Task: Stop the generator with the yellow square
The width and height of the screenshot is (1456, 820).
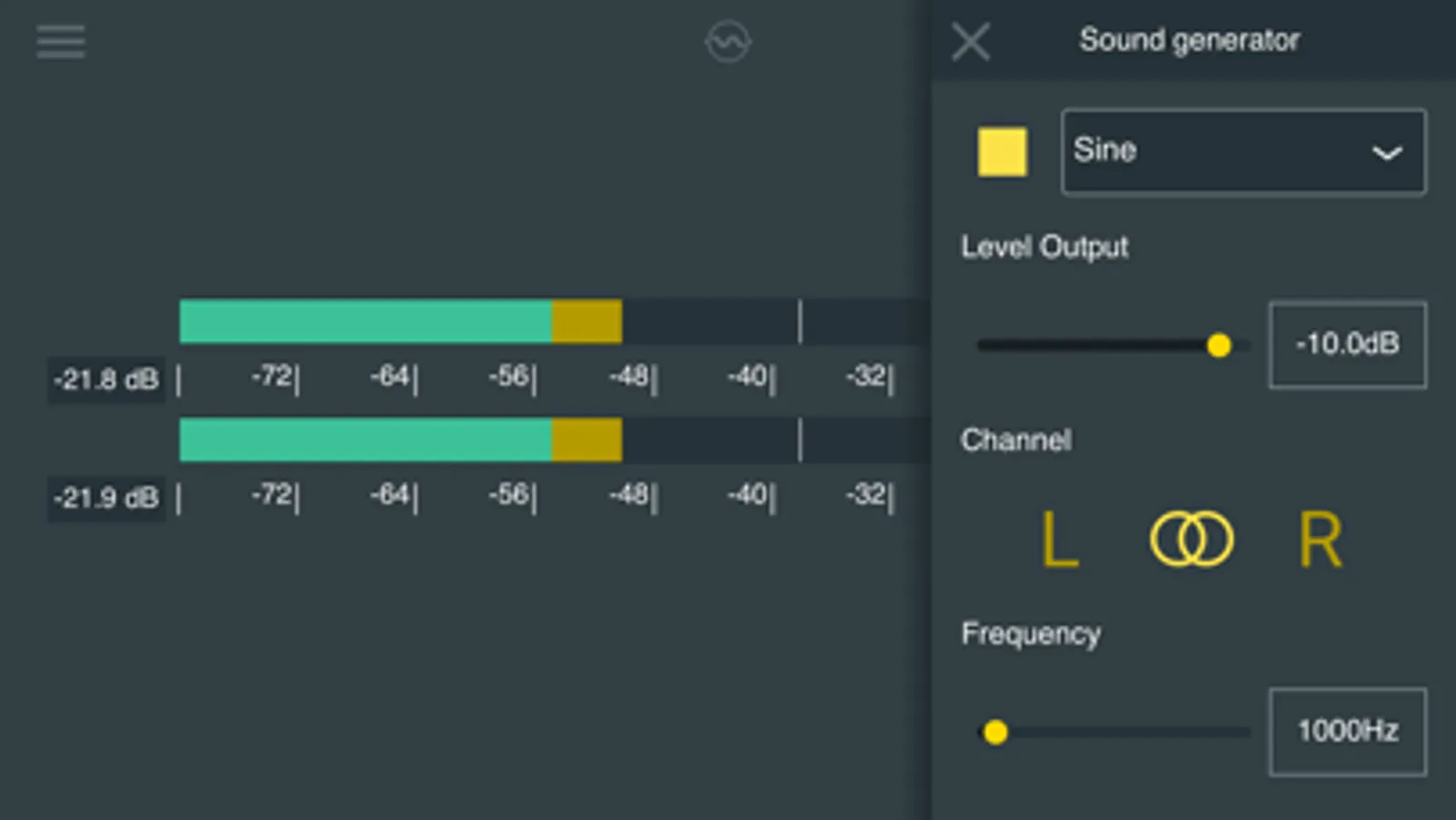Action: (1002, 151)
